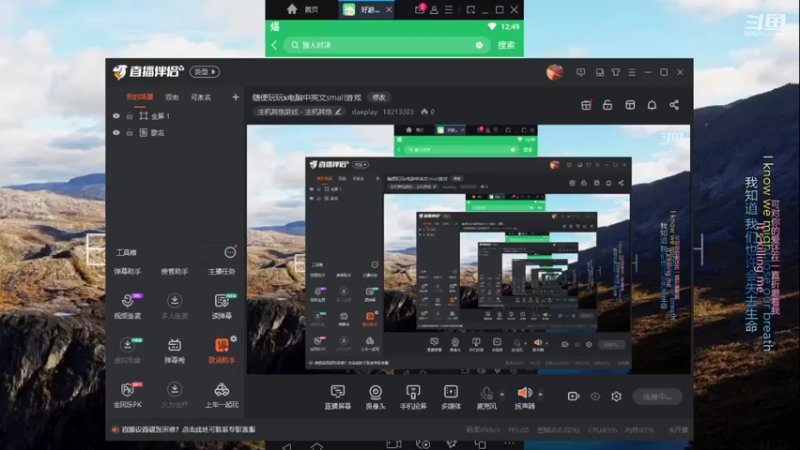The height and width of the screenshot is (450, 800).
Task: Open emulator hamburger menu
Action: pos(448,10)
